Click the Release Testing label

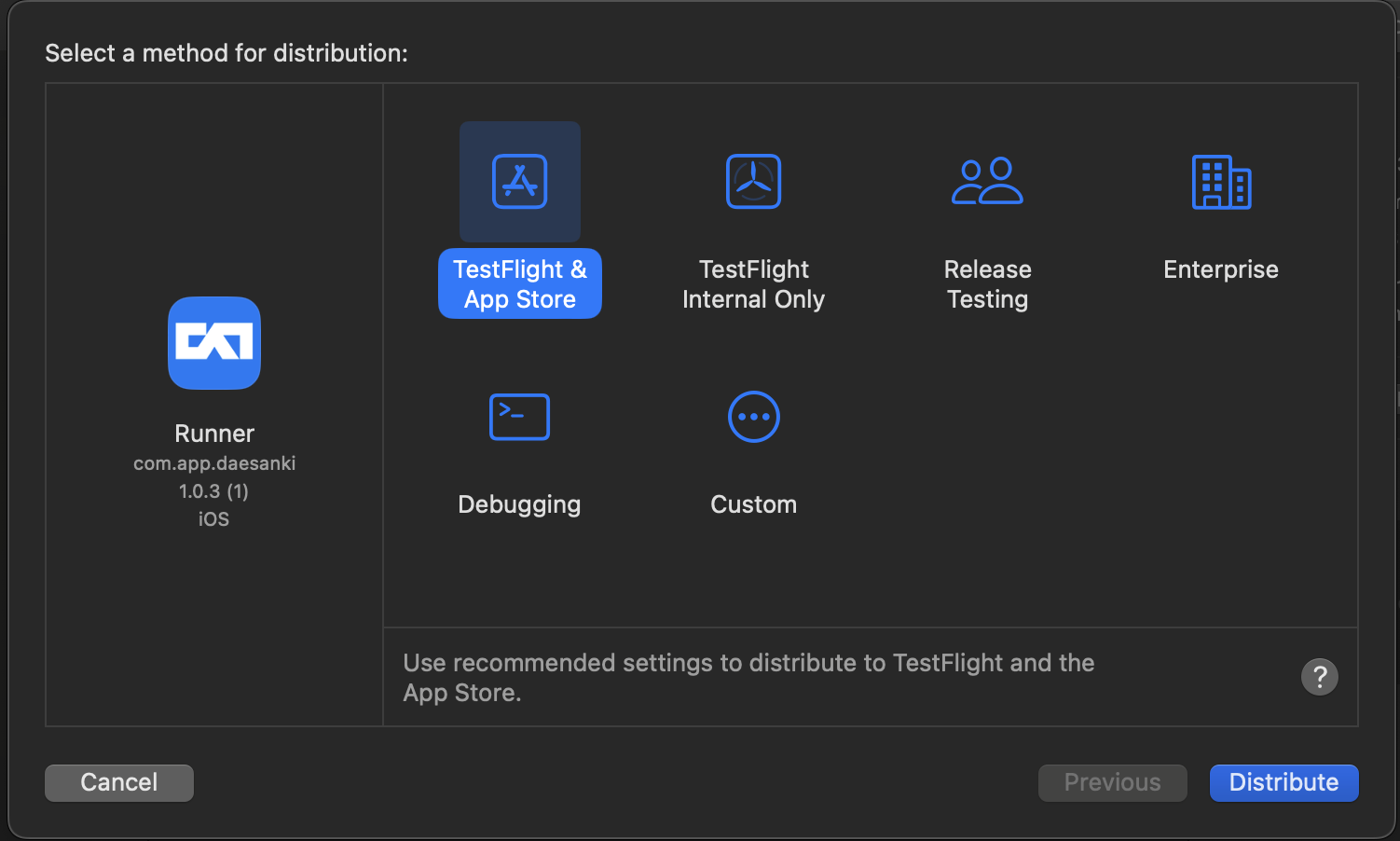987,284
